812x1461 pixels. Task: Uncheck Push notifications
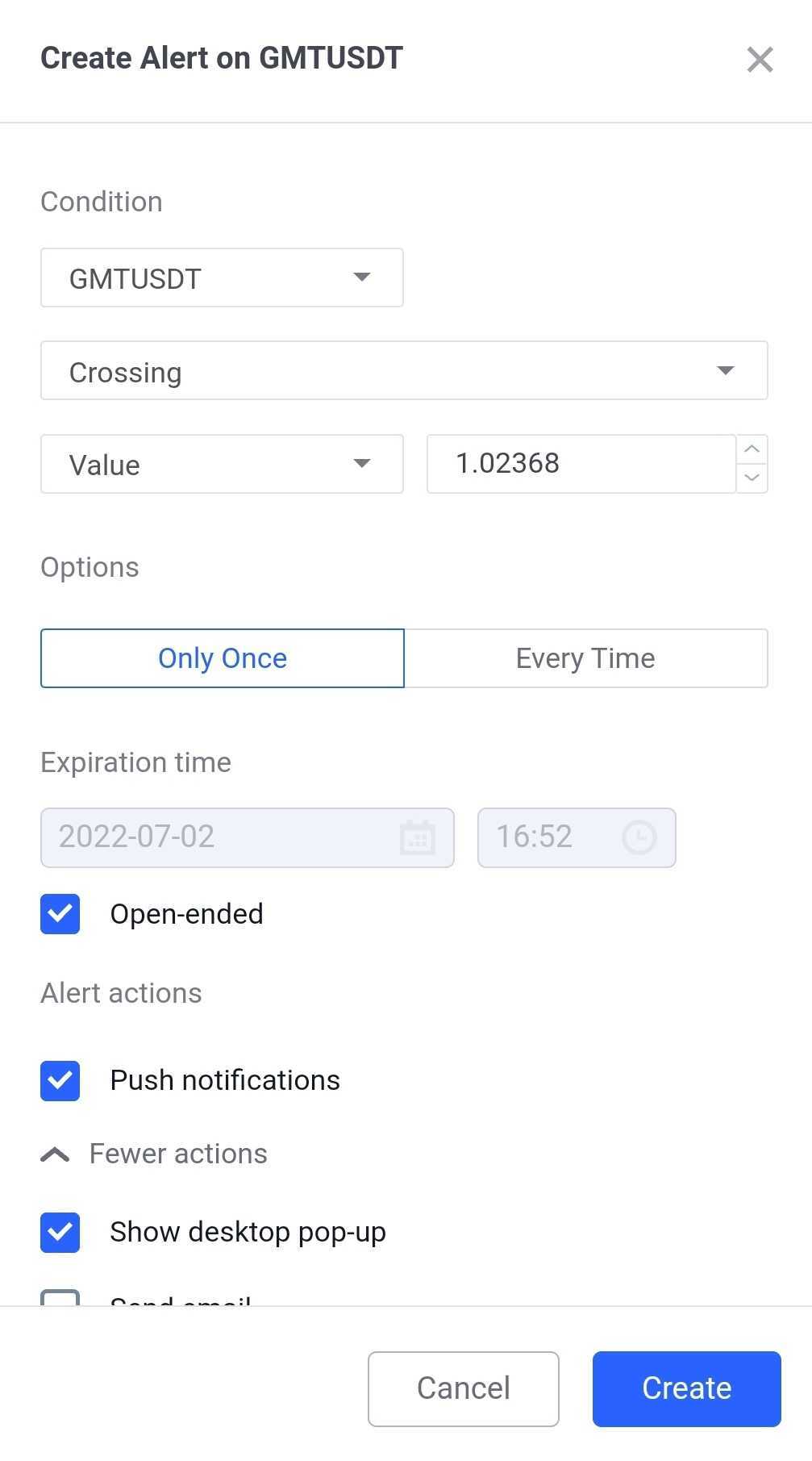[60, 1081]
